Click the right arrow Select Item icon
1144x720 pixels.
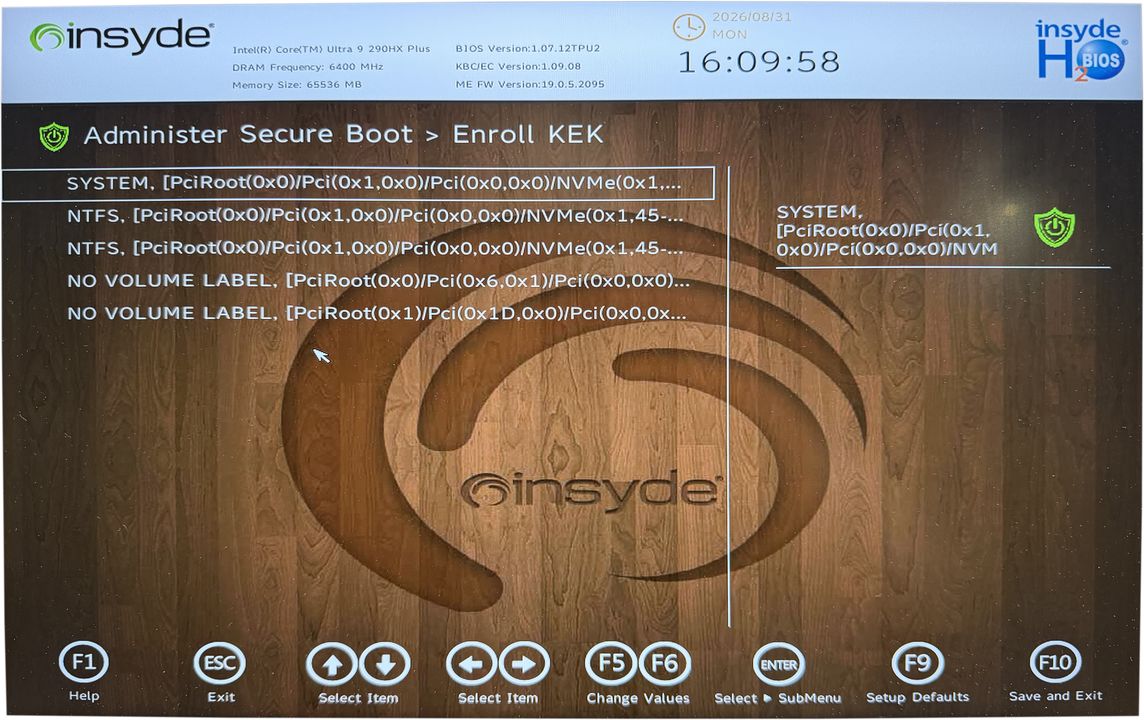[x=524, y=664]
